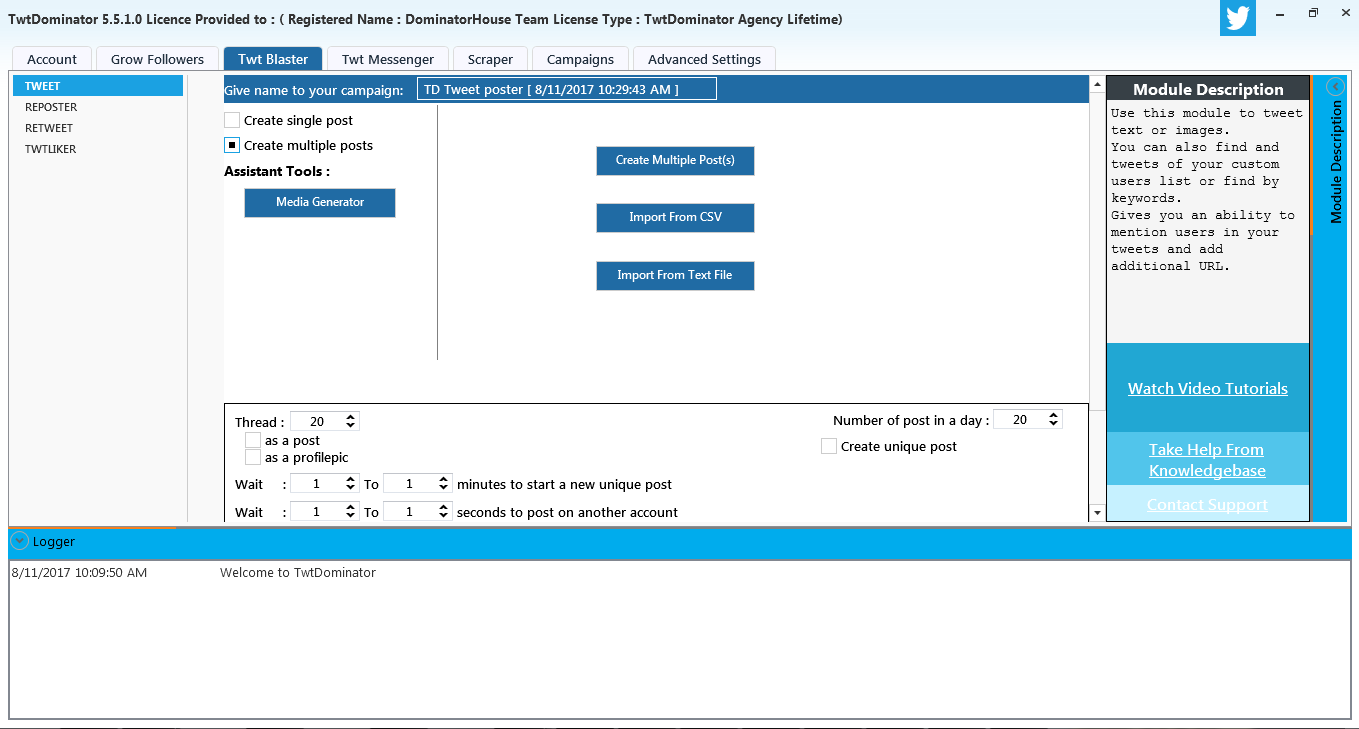Viewport: 1359px width, 729px height.
Task: Increase the Thread count with up arrow
Action: point(350,417)
